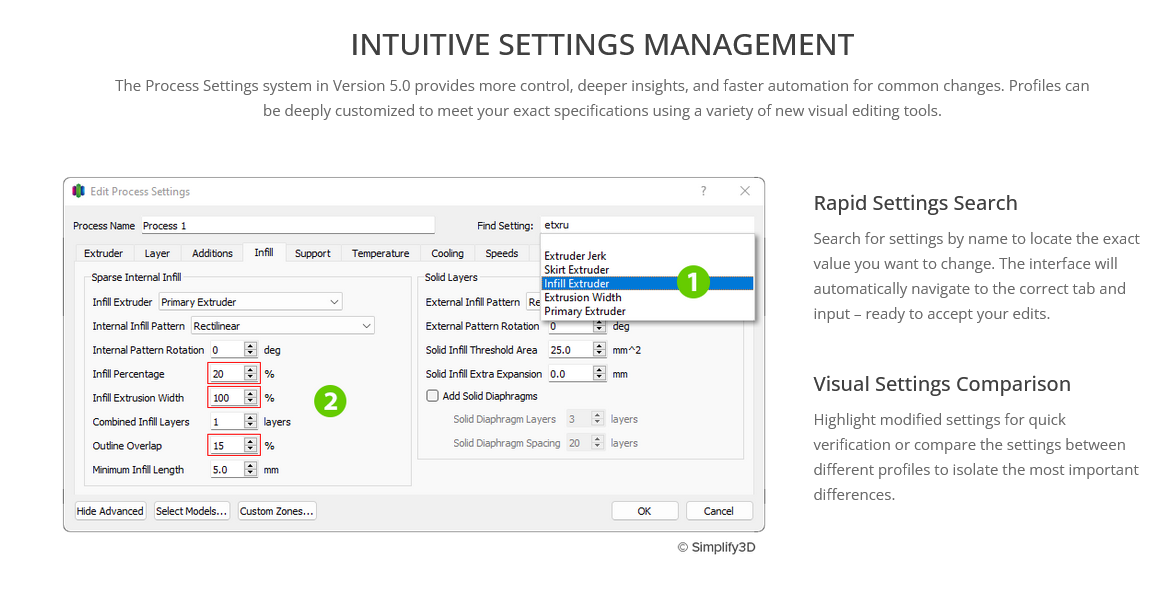Click the Simplify3D app icon in title bar
Viewport: 1172px width, 592px height.
tap(79, 191)
